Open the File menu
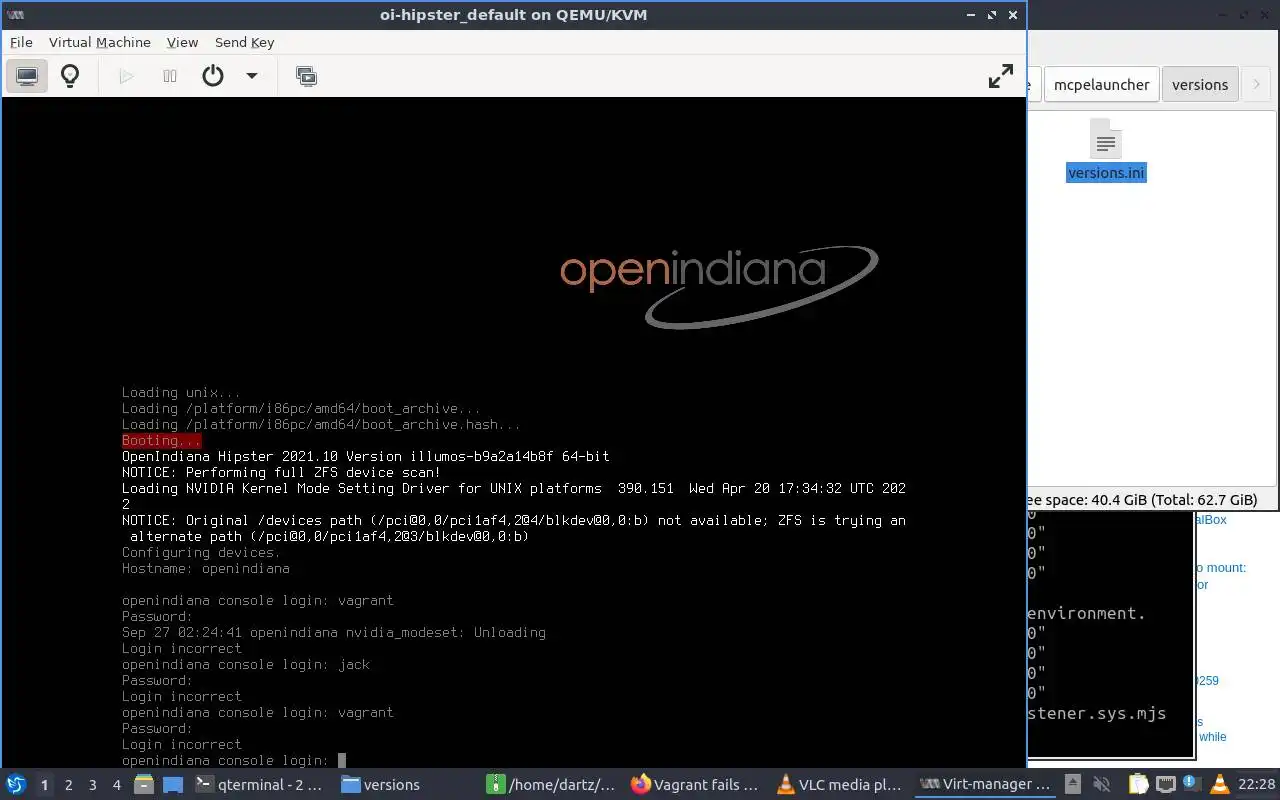 (21, 42)
